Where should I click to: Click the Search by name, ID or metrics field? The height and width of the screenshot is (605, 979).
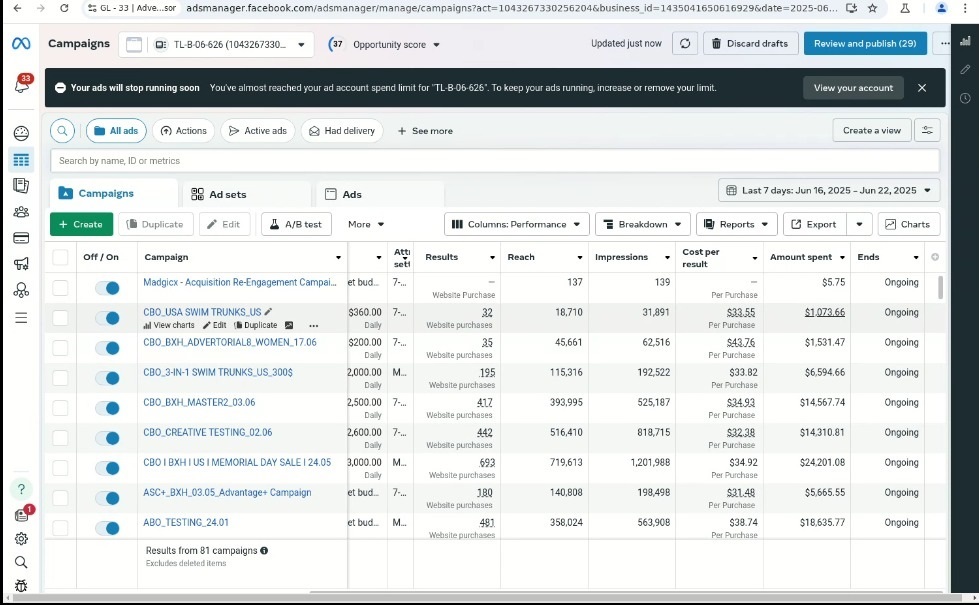pos(494,161)
